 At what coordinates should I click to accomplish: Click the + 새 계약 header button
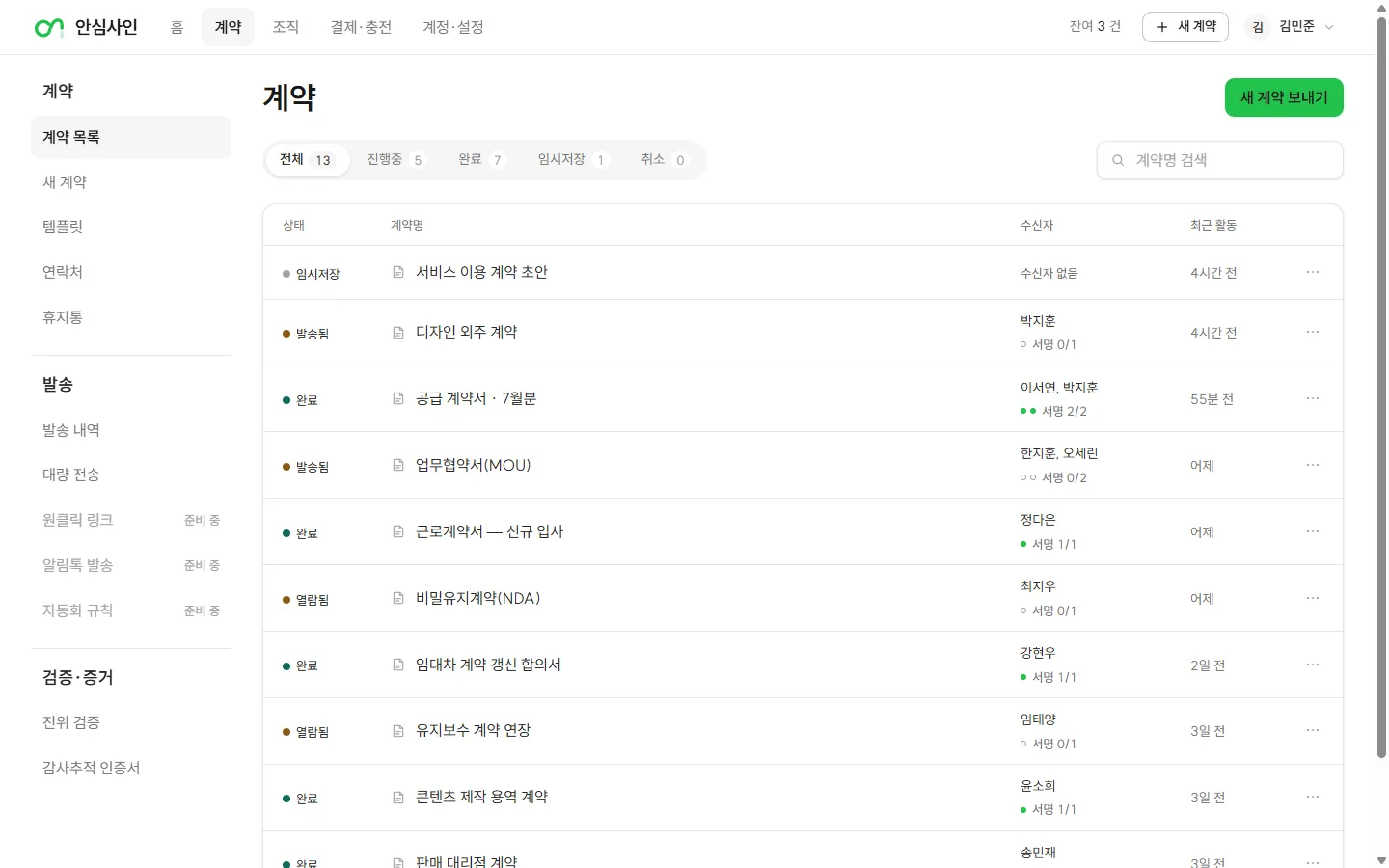(x=1185, y=27)
